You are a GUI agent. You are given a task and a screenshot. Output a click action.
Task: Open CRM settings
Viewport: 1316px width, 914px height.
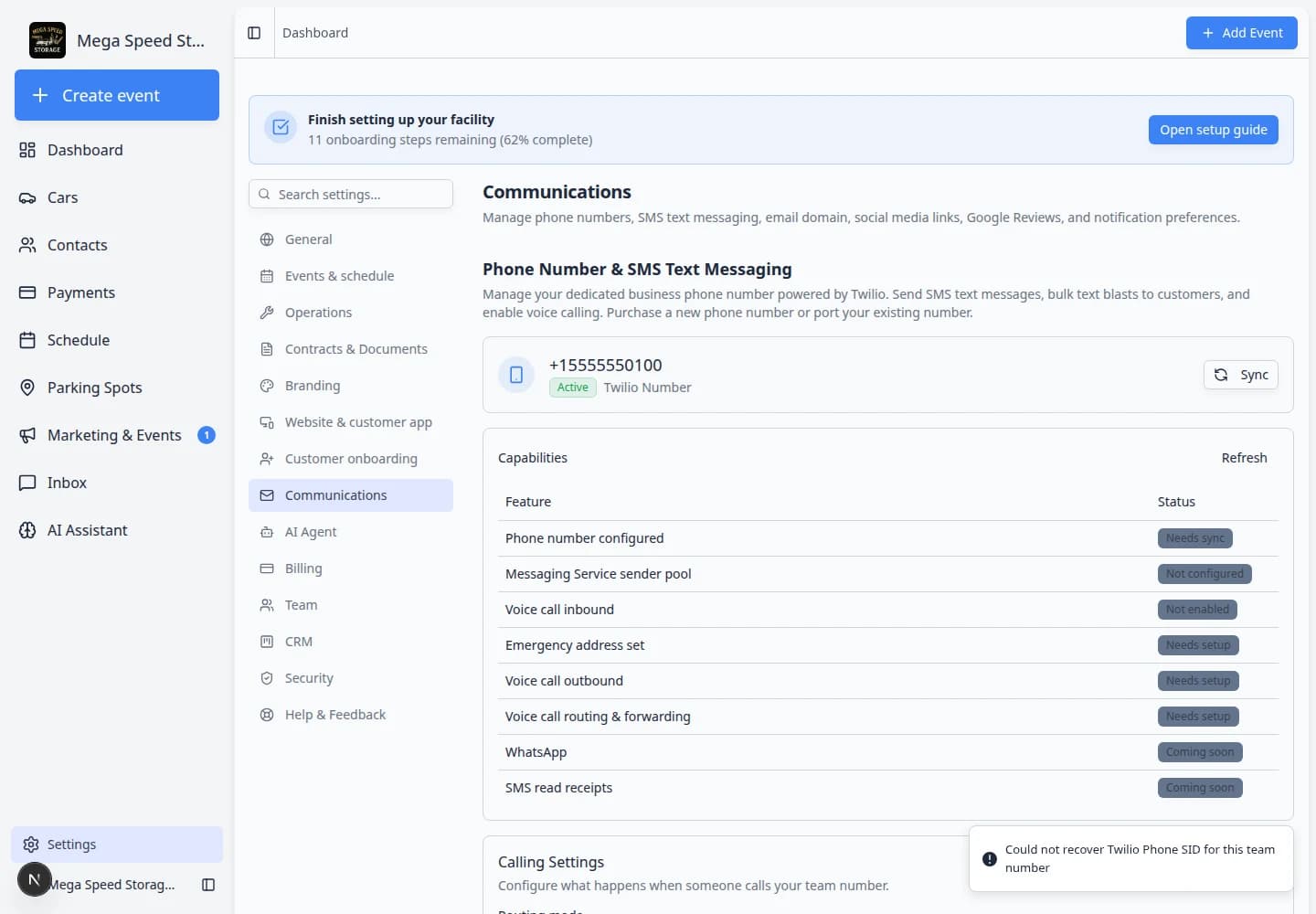pyautogui.click(x=351, y=642)
